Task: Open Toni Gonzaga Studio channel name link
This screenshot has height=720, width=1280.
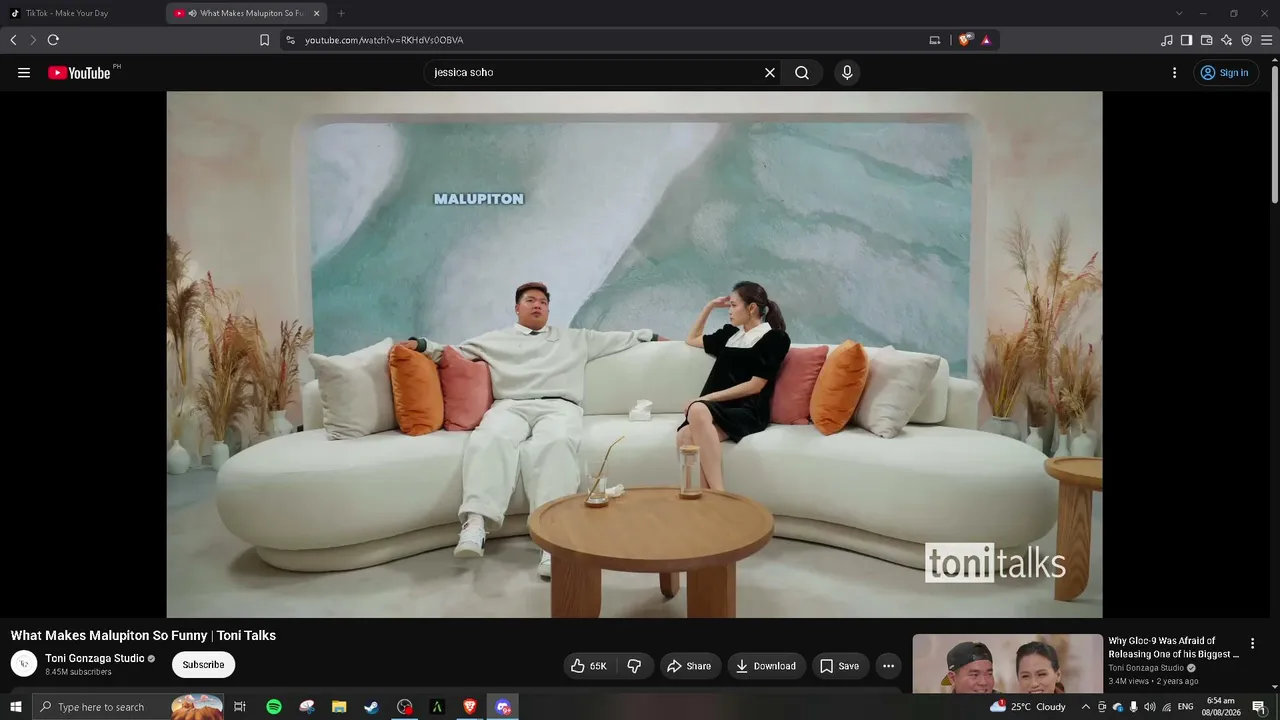Action: (95, 659)
